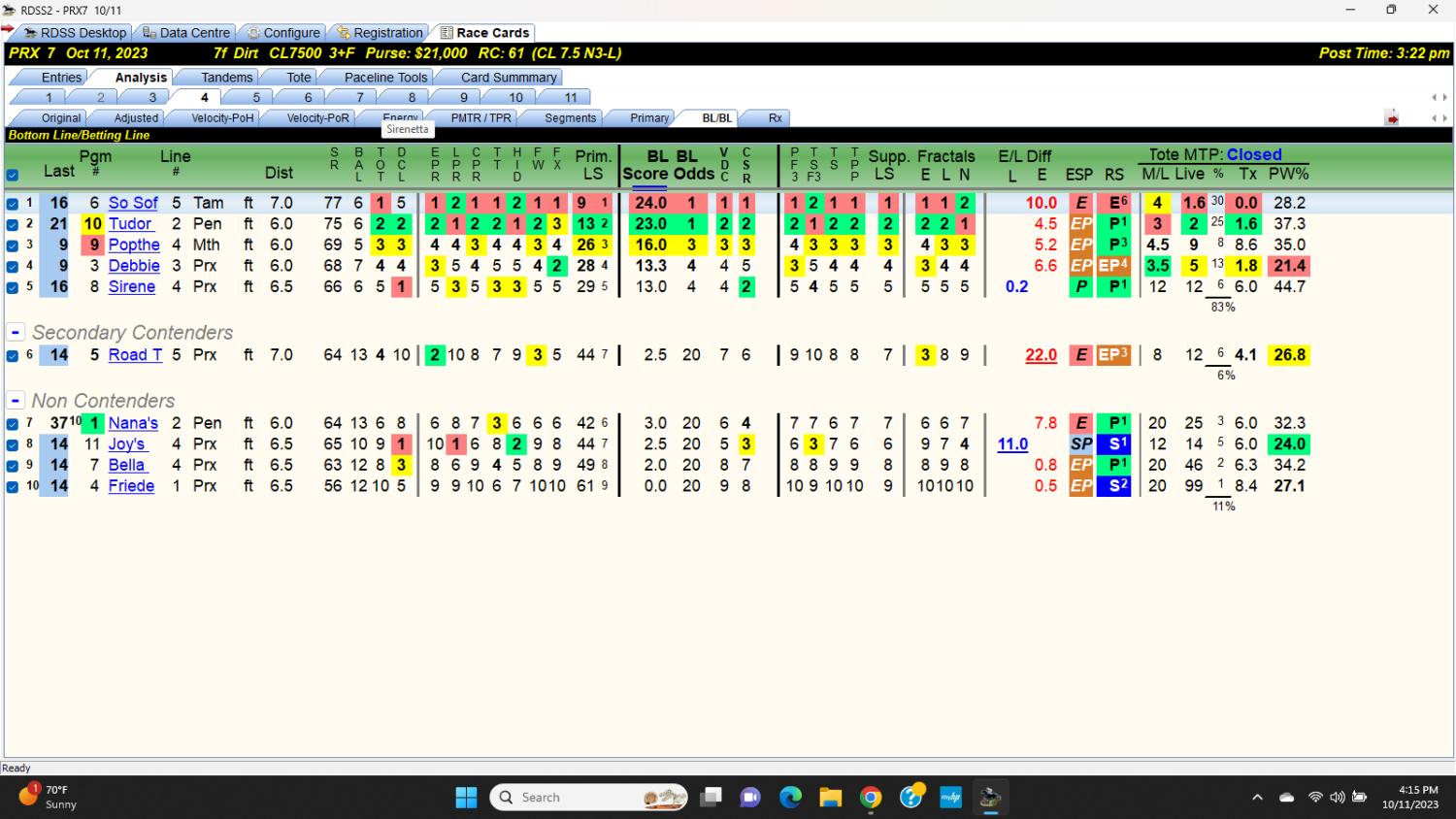Select race number 5 tab
The height and width of the screenshot is (819, 1456).
pos(256,98)
